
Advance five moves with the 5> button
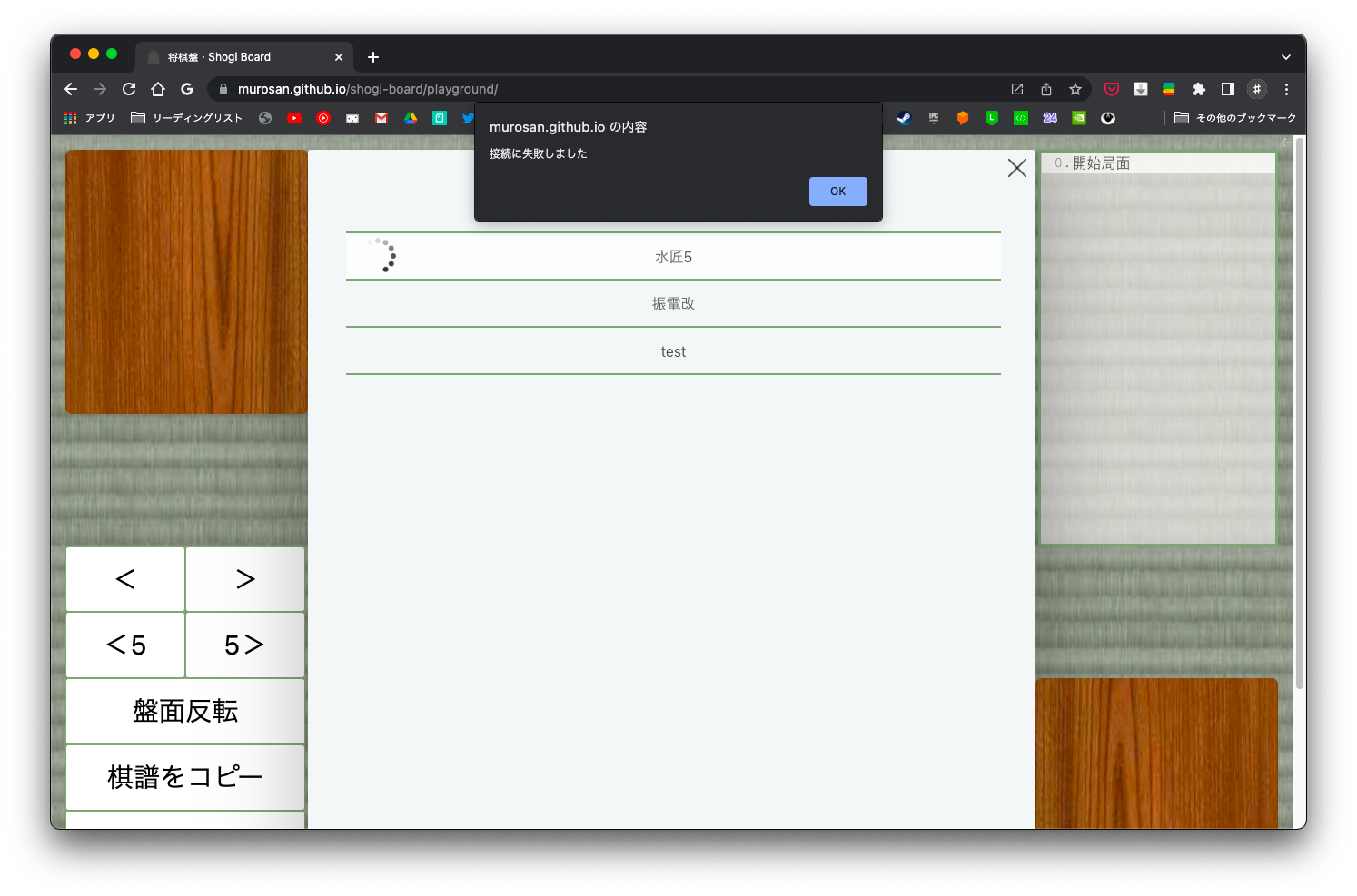click(244, 645)
